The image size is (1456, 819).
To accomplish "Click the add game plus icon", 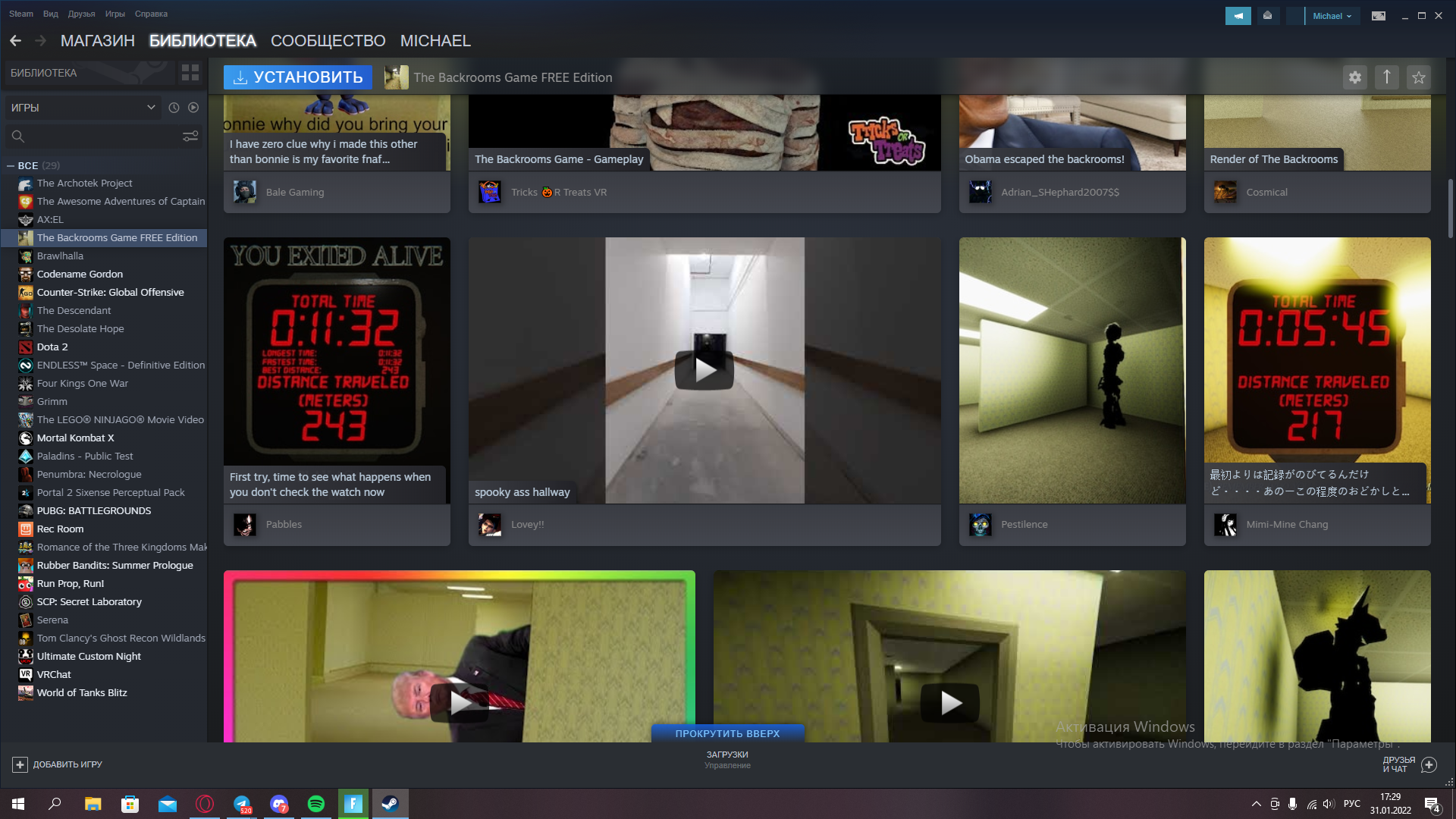I will tap(20, 764).
